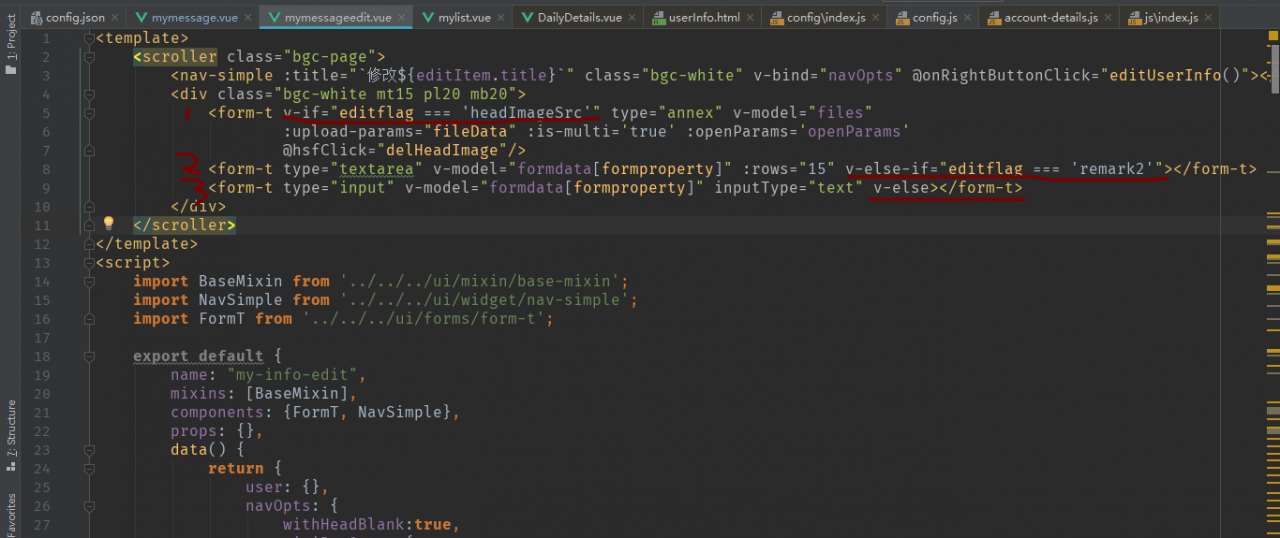Image resolution: width=1280 pixels, height=538 pixels.
Task: Close the mymessageedit.vue tab
Action: (404, 18)
